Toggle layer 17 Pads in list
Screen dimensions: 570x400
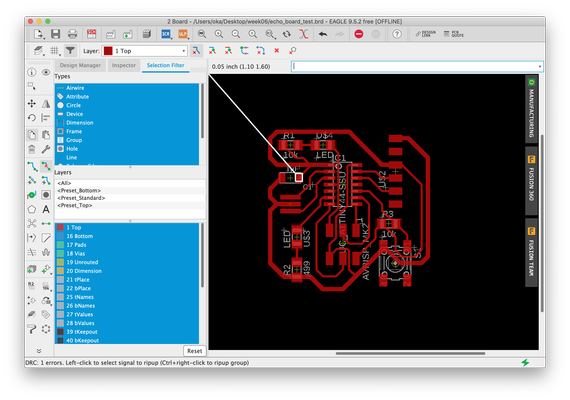tap(127, 245)
